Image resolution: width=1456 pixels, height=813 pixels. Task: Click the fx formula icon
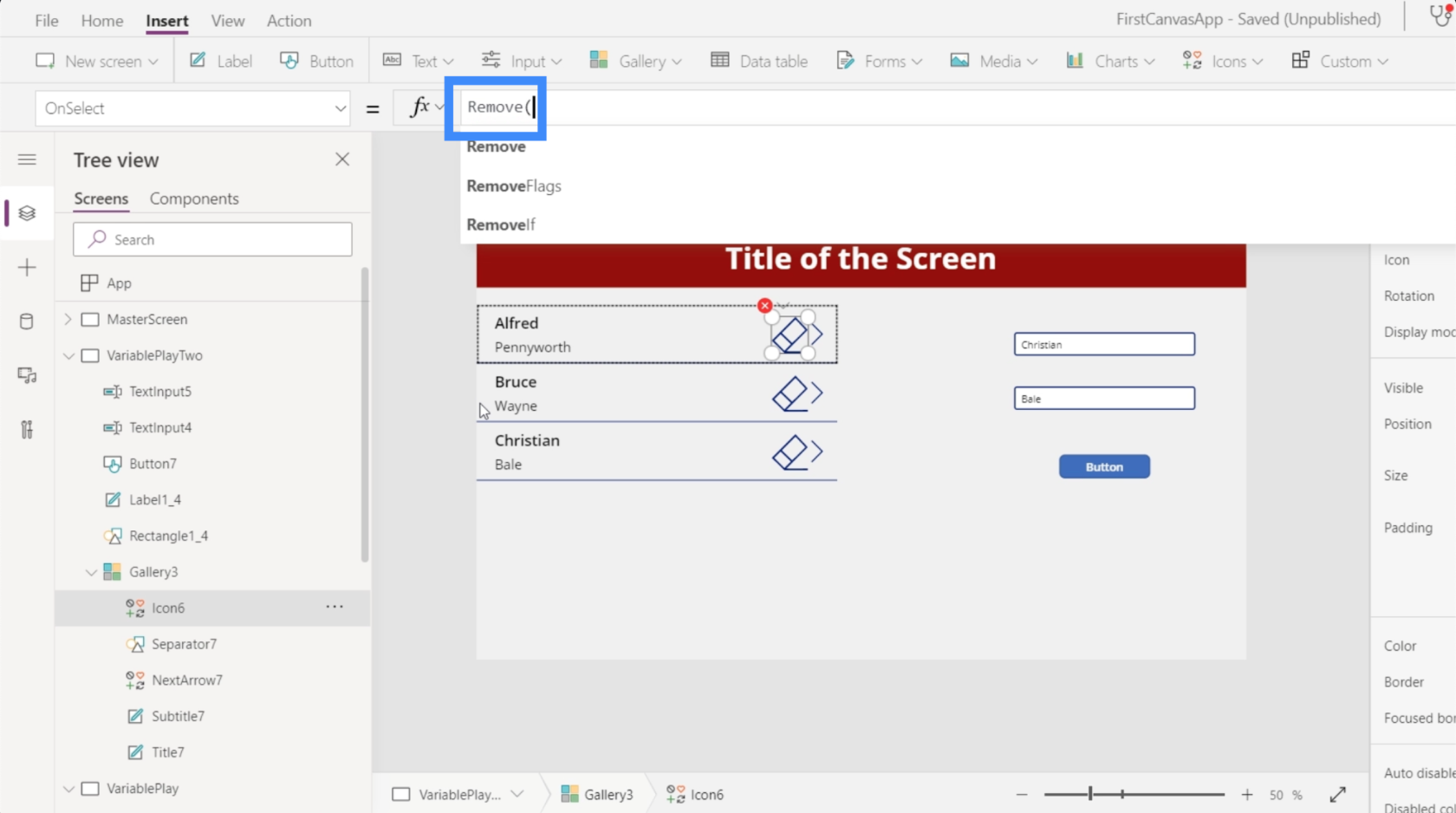point(419,107)
